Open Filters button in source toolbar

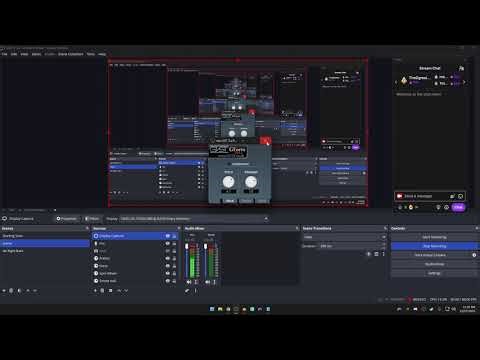click(x=92, y=219)
